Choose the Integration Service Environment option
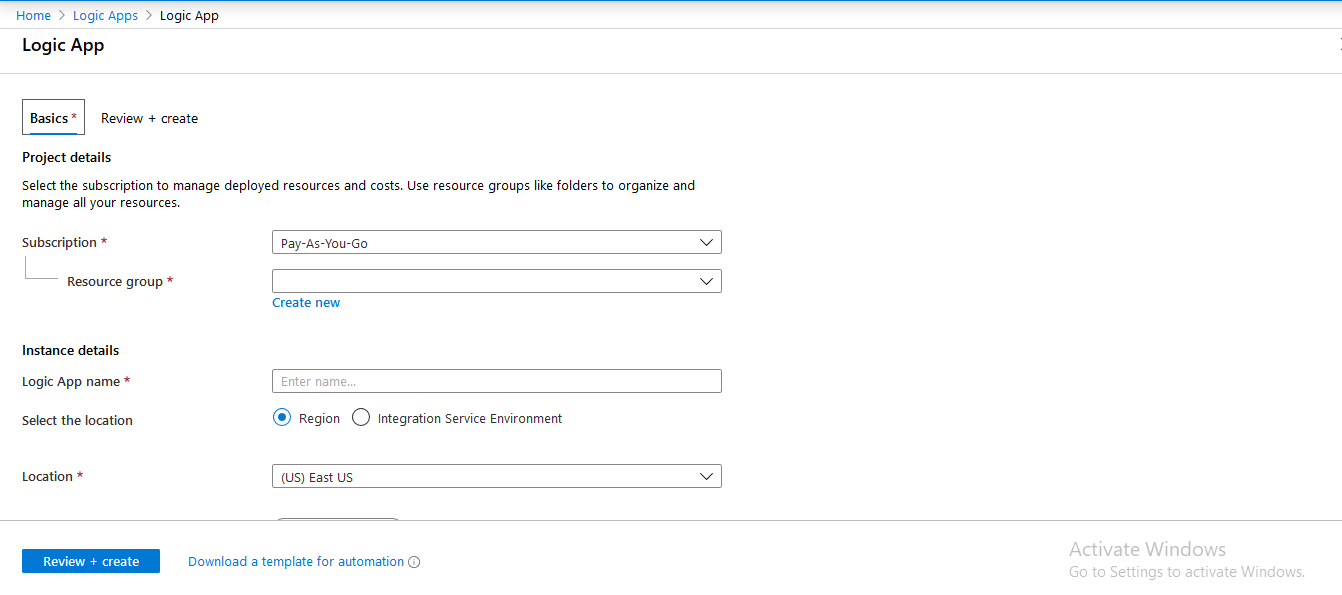The height and width of the screenshot is (595, 1342). click(x=360, y=417)
